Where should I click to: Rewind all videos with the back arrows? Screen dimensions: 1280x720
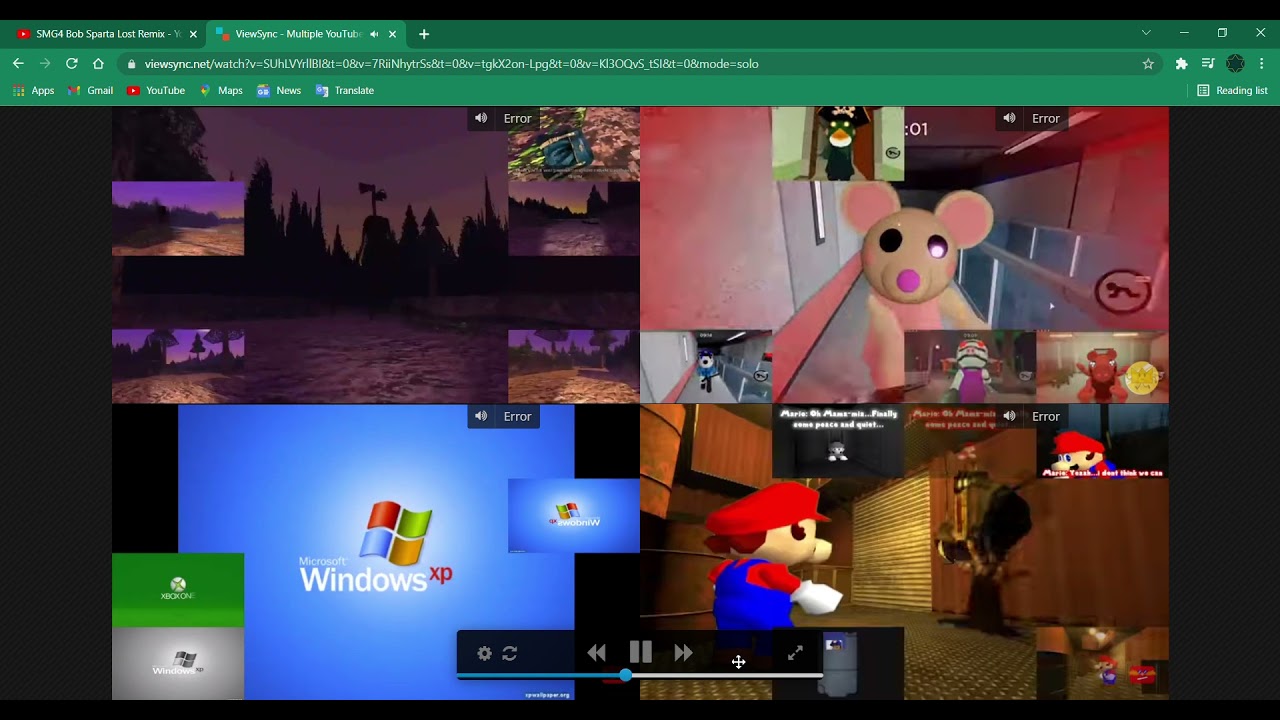[x=597, y=653]
